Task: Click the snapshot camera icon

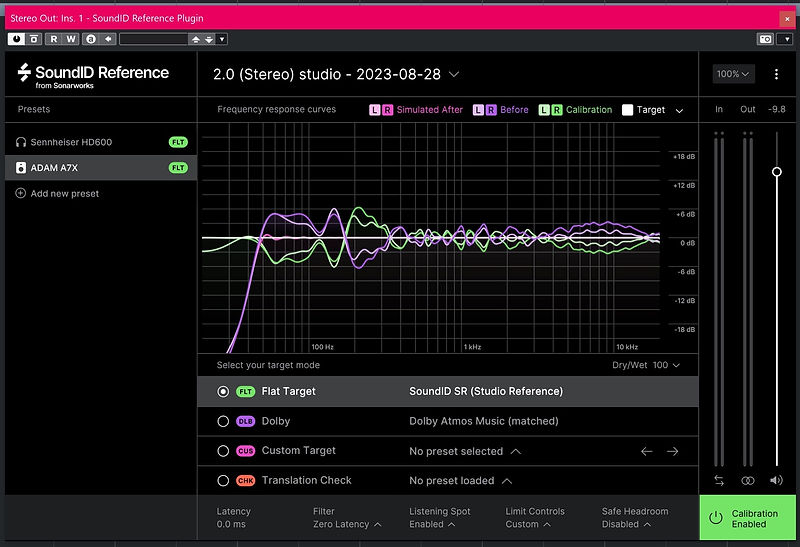Action: [x=765, y=39]
